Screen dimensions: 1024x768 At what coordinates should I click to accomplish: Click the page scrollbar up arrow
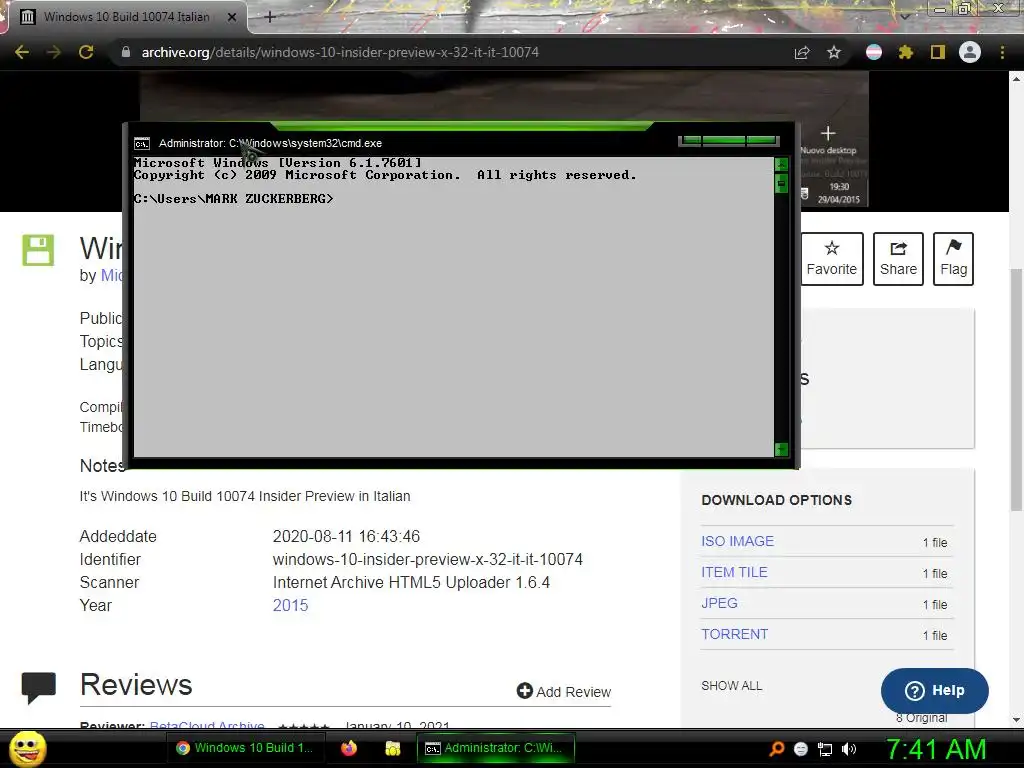(x=1016, y=78)
